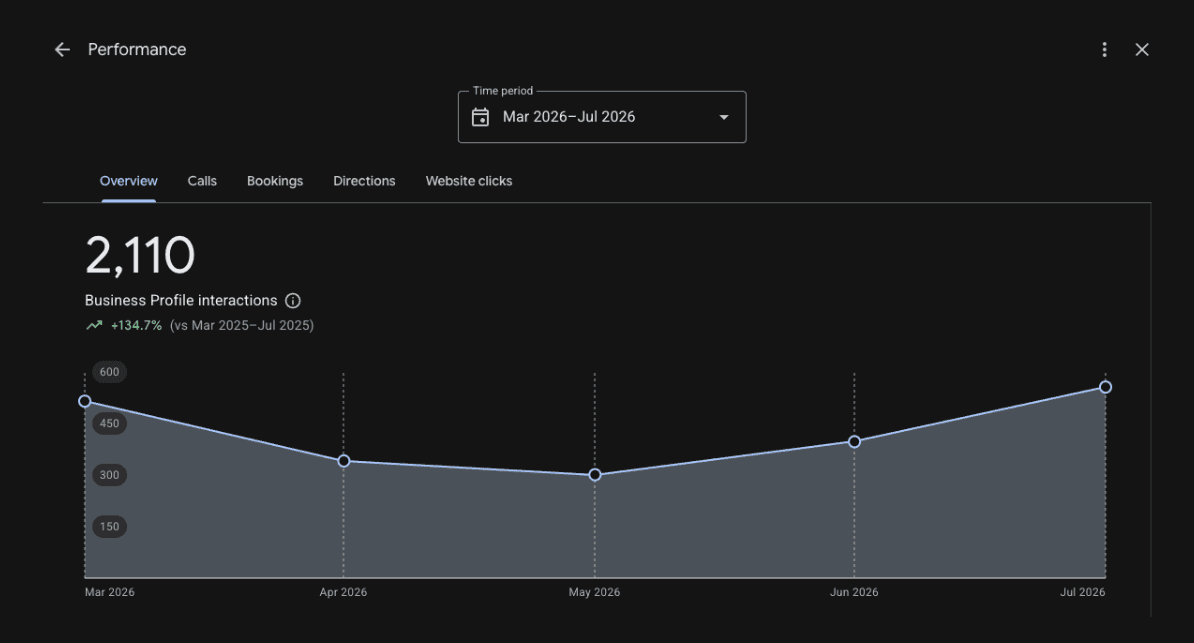Select the Apr 2026 data point on chart
Image resolution: width=1194 pixels, height=643 pixels.
pos(343,461)
